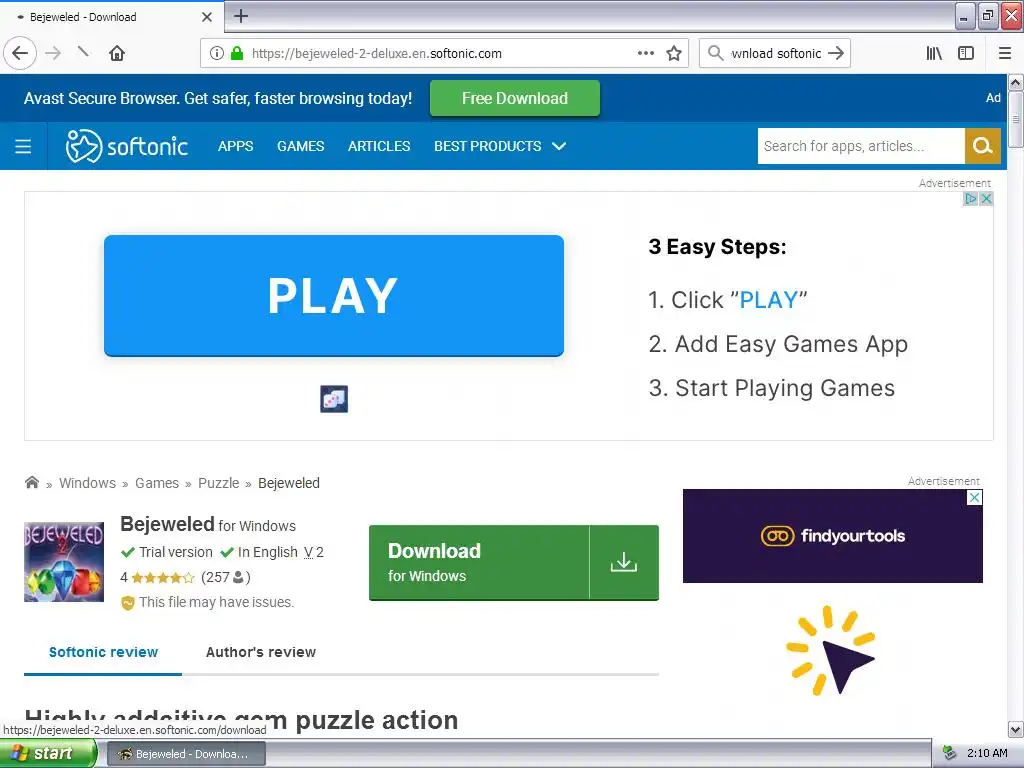Click the big blue PLAY button

(334, 295)
